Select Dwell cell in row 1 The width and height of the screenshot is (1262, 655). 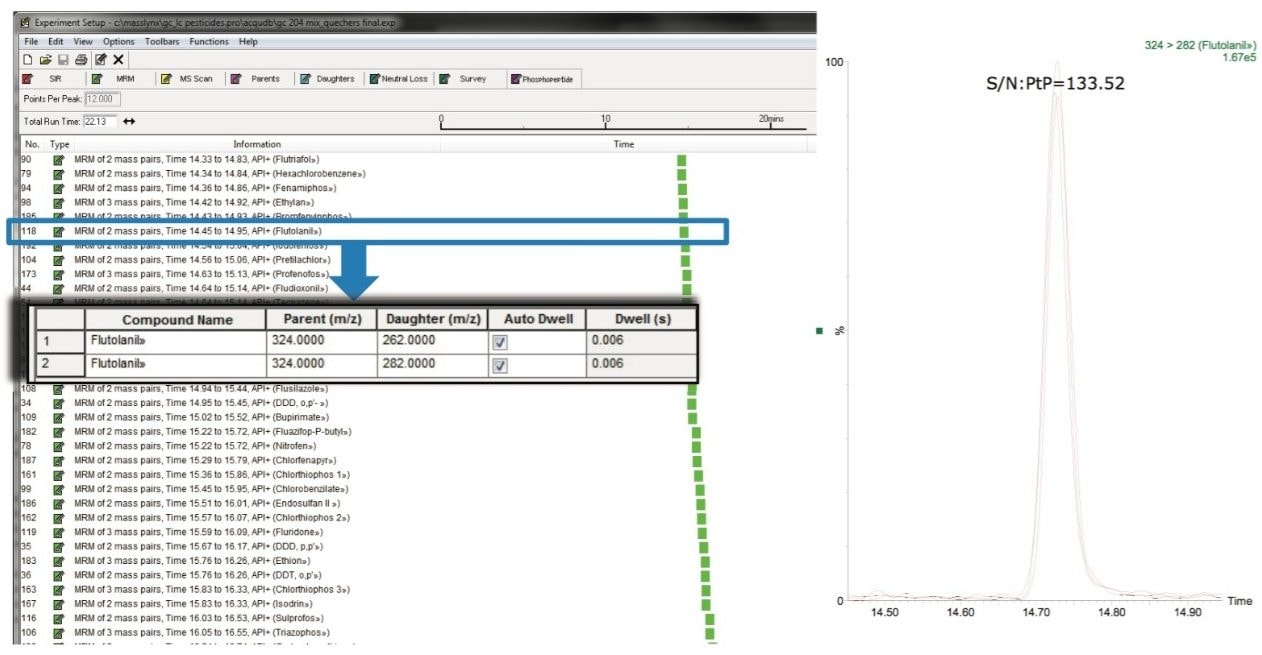click(640, 342)
